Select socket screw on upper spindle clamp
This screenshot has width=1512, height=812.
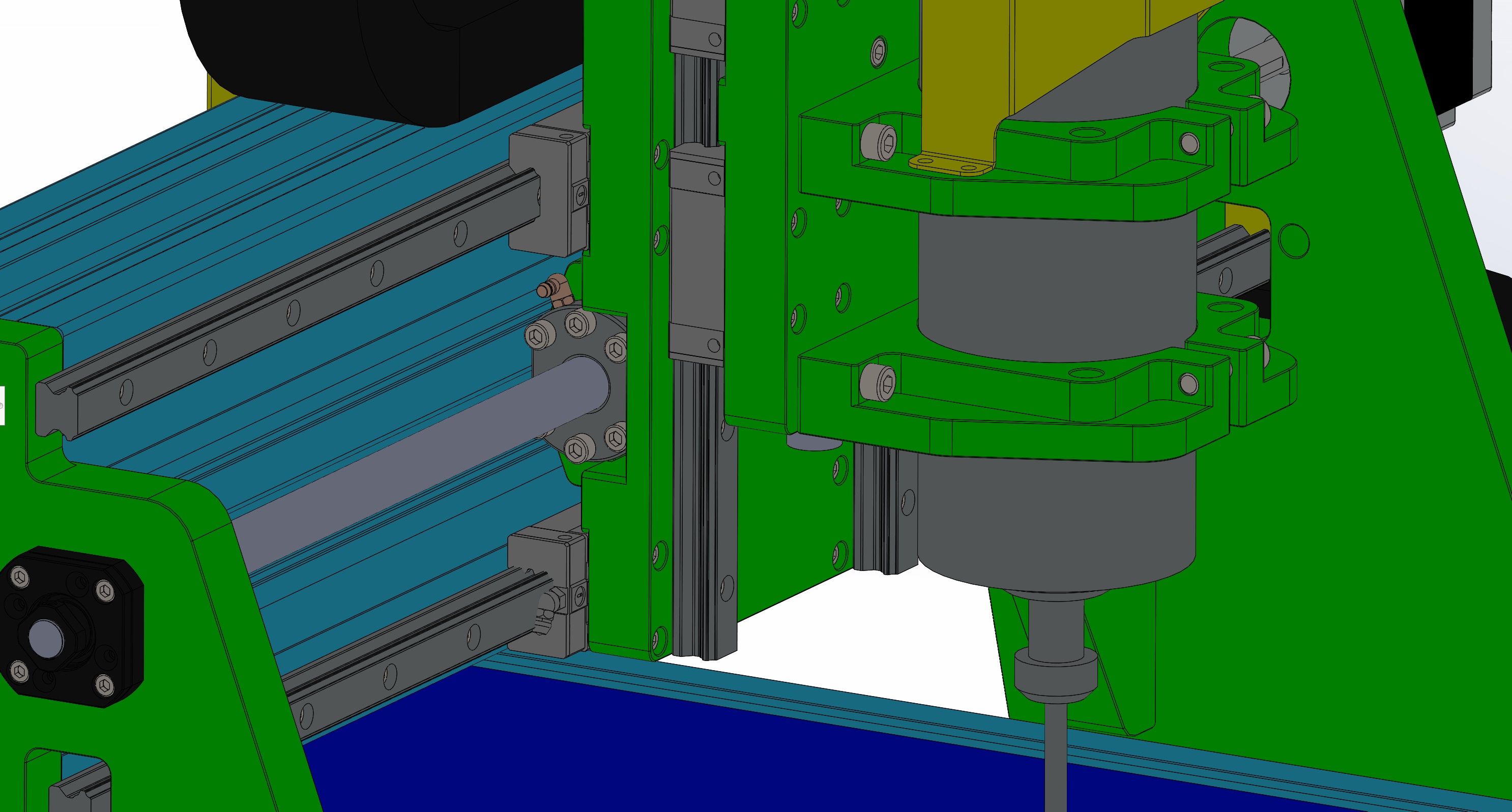[x=878, y=142]
